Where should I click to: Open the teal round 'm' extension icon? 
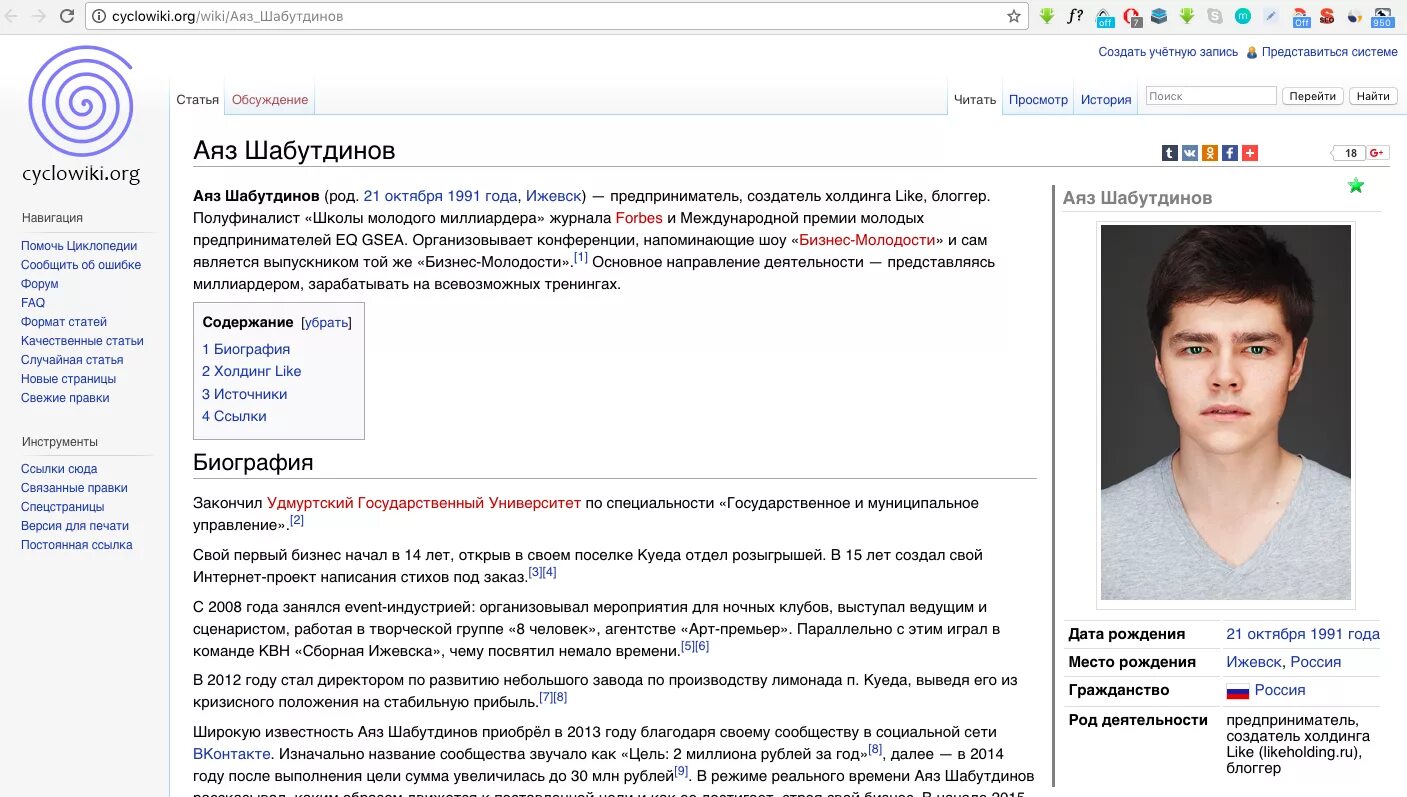point(1243,16)
